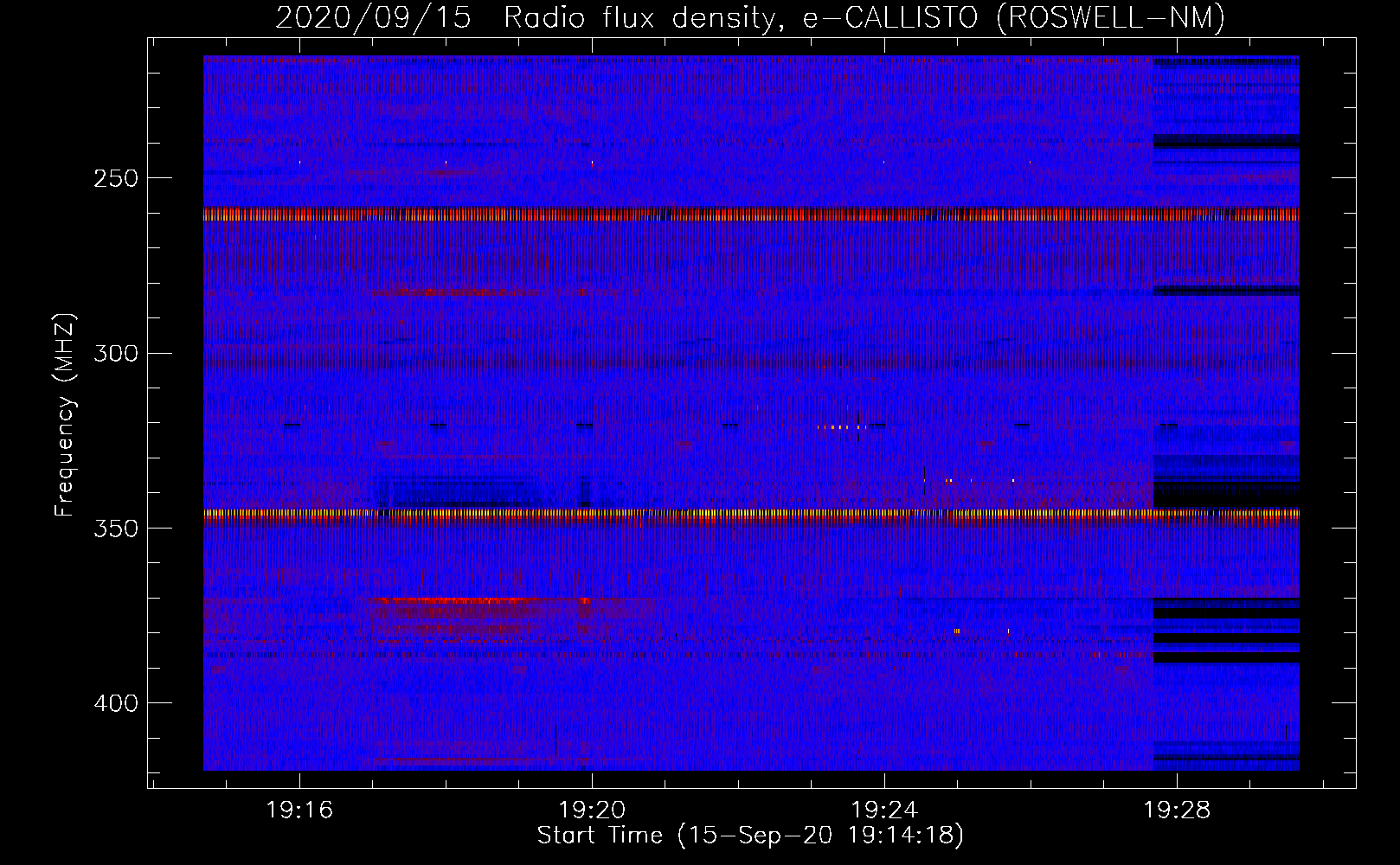Click the 19:16 time tick label
The height and width of the screenshot is (865, 1400).
[x=299, y=811]
